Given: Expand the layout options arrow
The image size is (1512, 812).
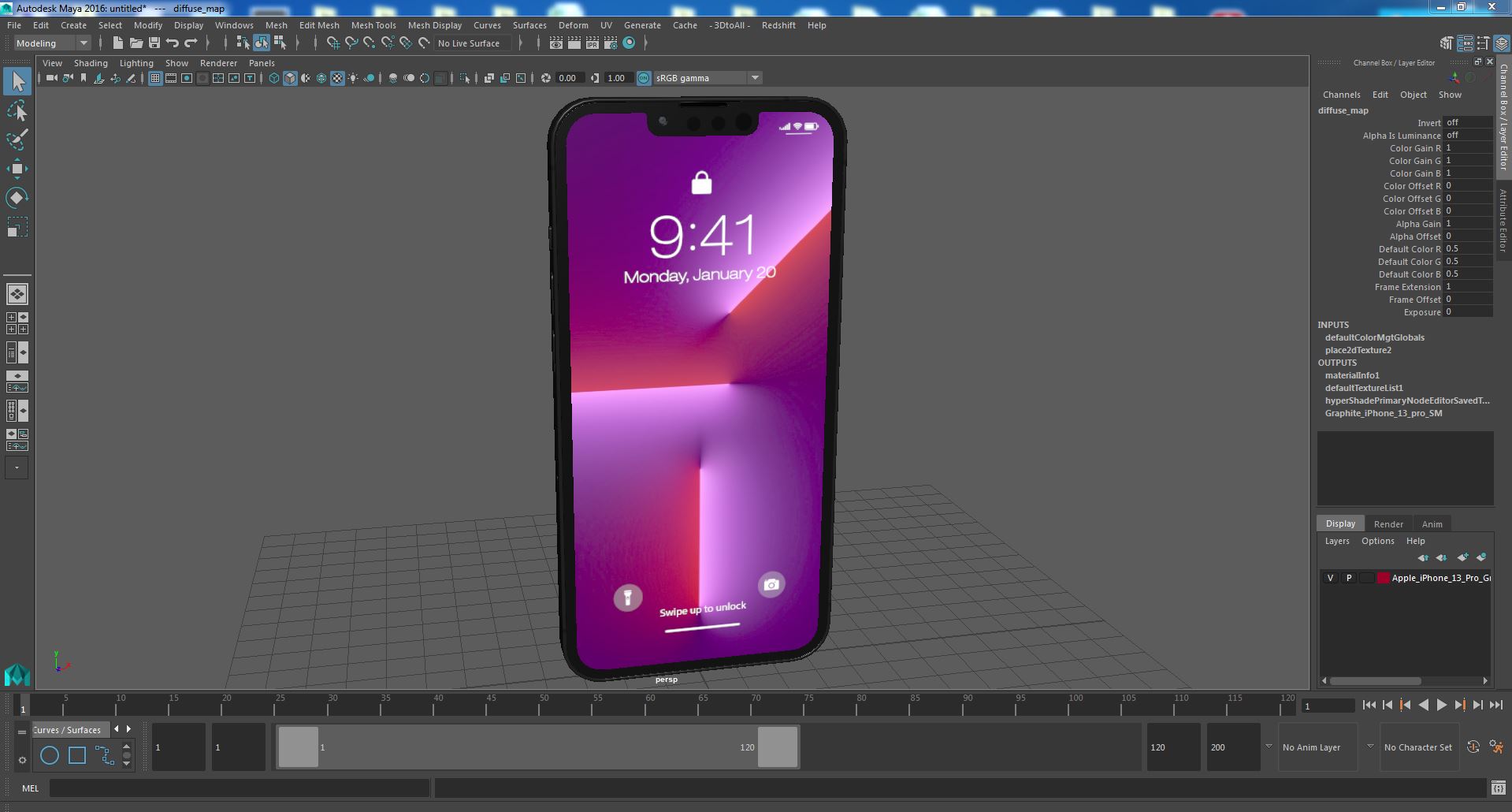Looking at the screenshot, I should [17, 467].
